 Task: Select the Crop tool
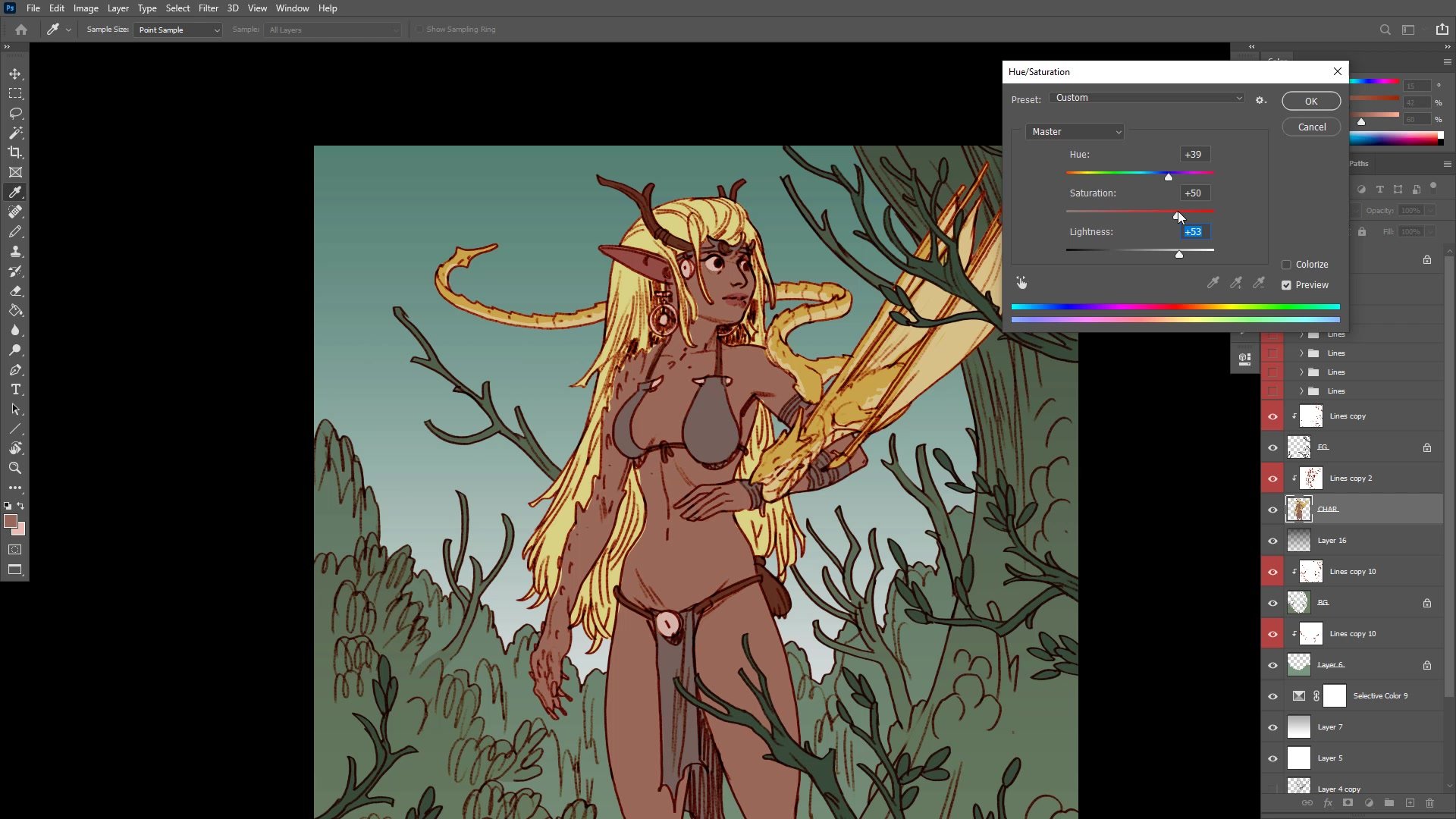tap(15, 153)
